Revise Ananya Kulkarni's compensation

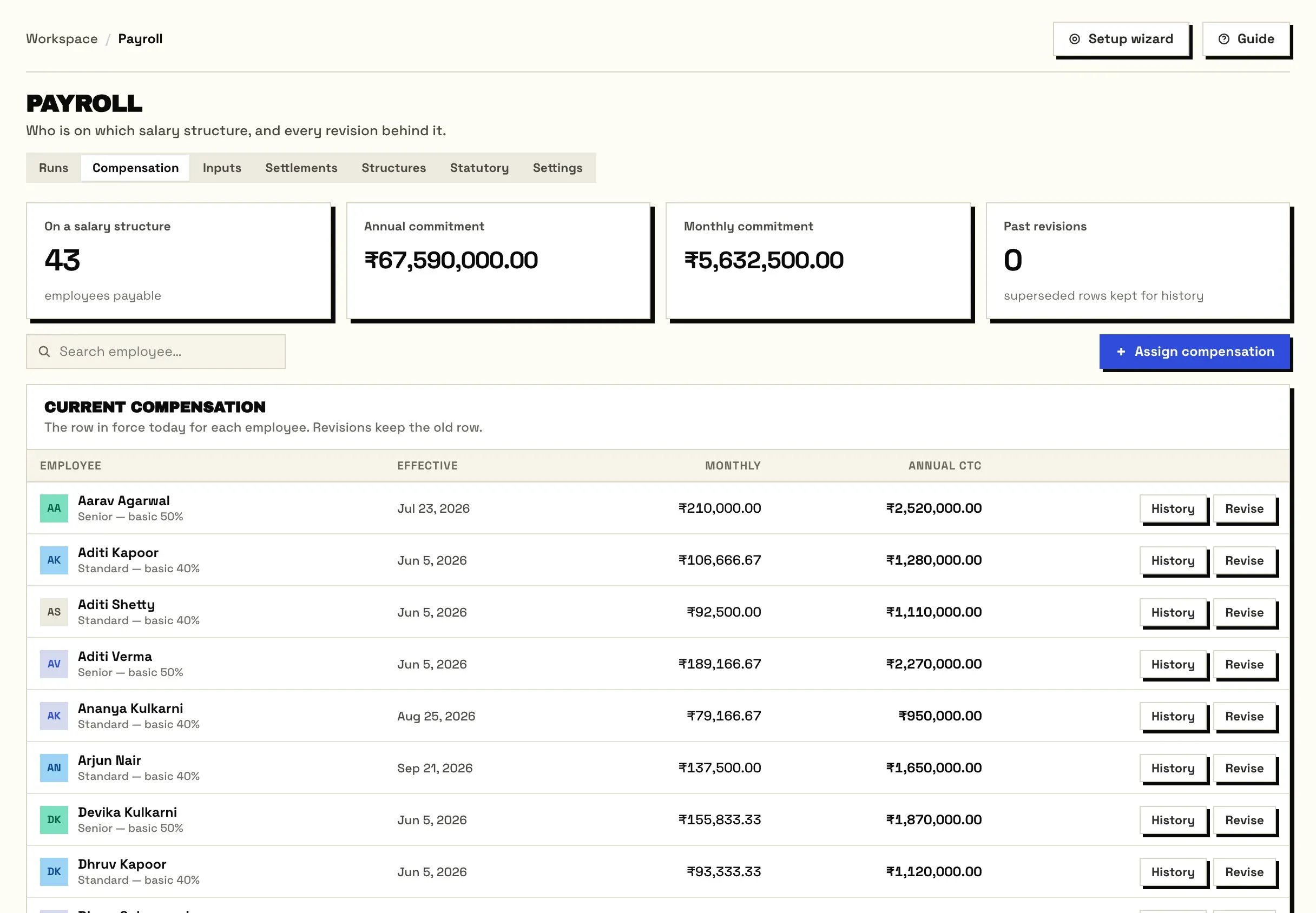[1245, 716]
